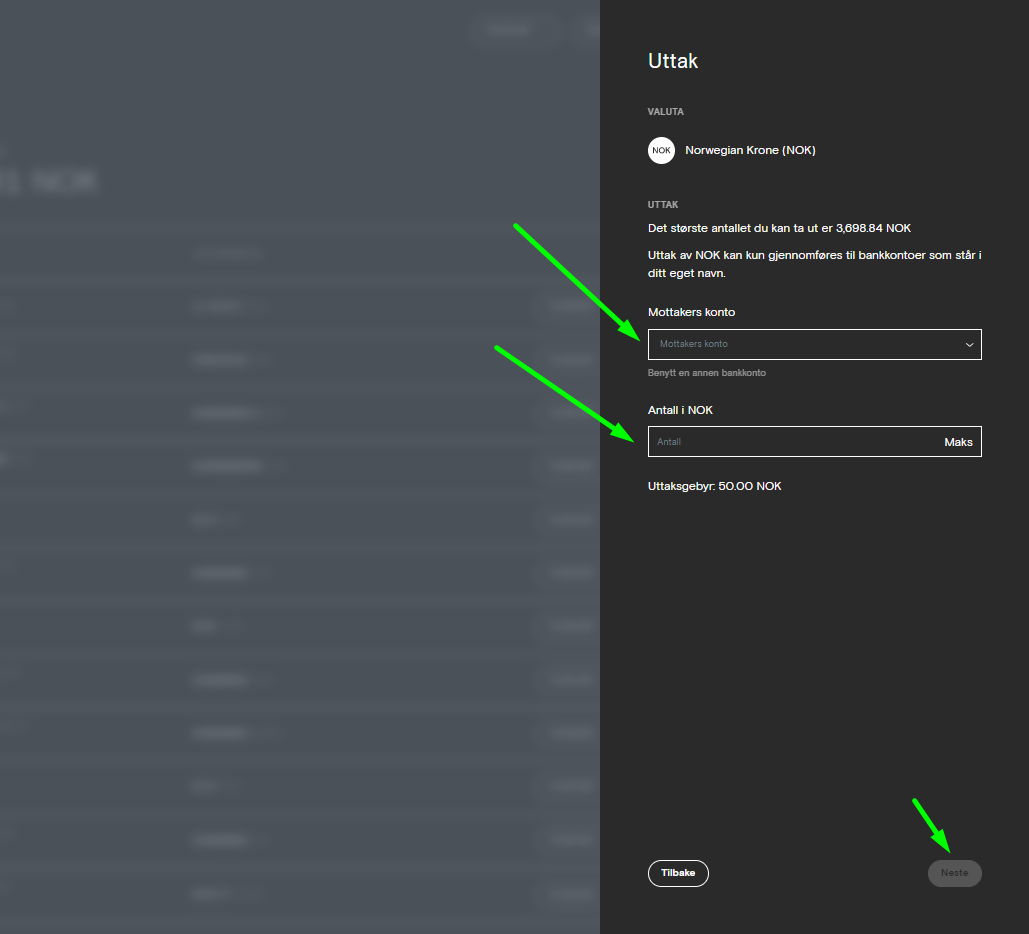
Task: Click the NOK currency circle icon
Action: [x=662, y=150]
